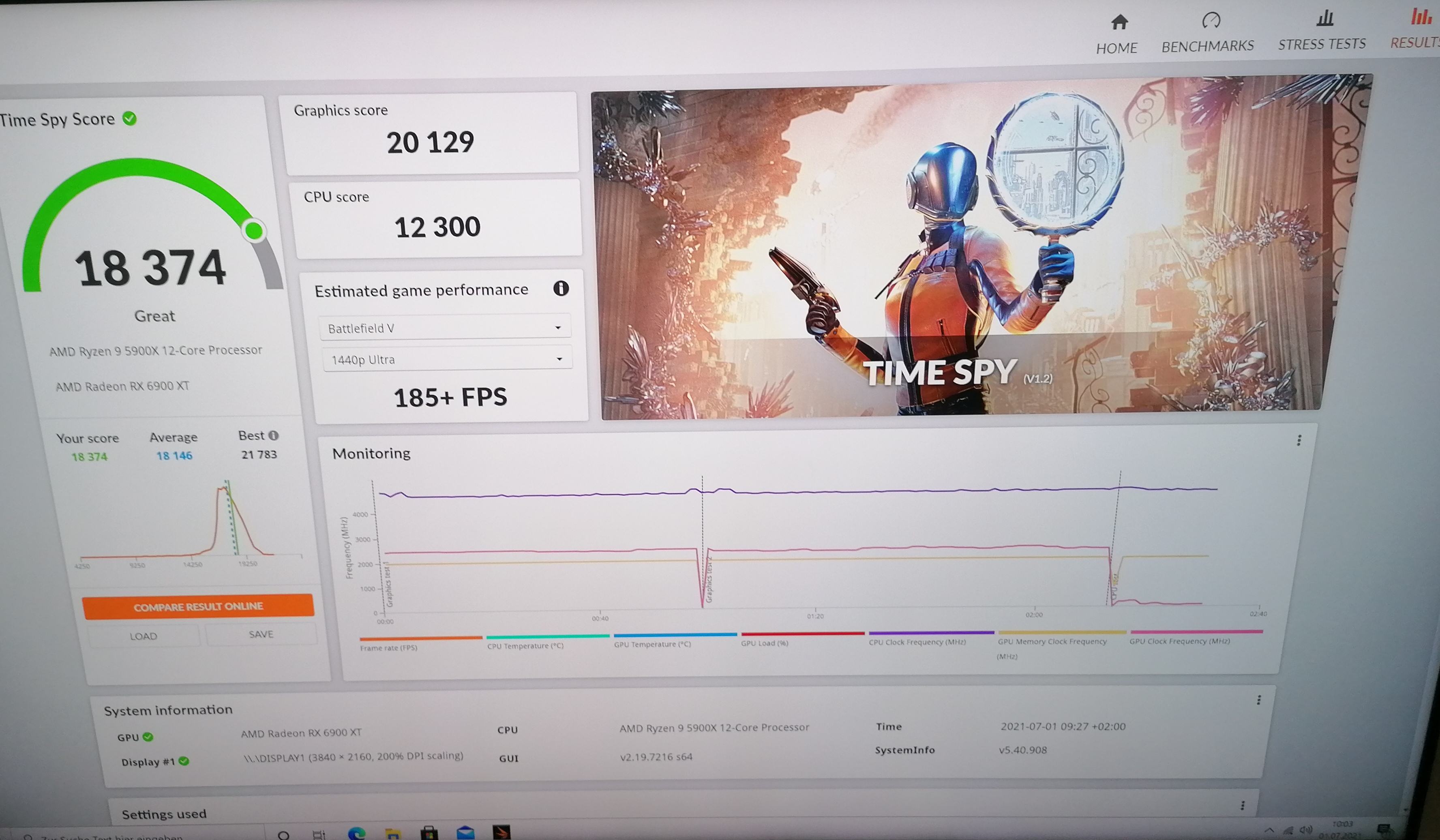Screen dimensions: 1440x840
Task: Click the Best score 21 783
Action: [x=259, y=454]
